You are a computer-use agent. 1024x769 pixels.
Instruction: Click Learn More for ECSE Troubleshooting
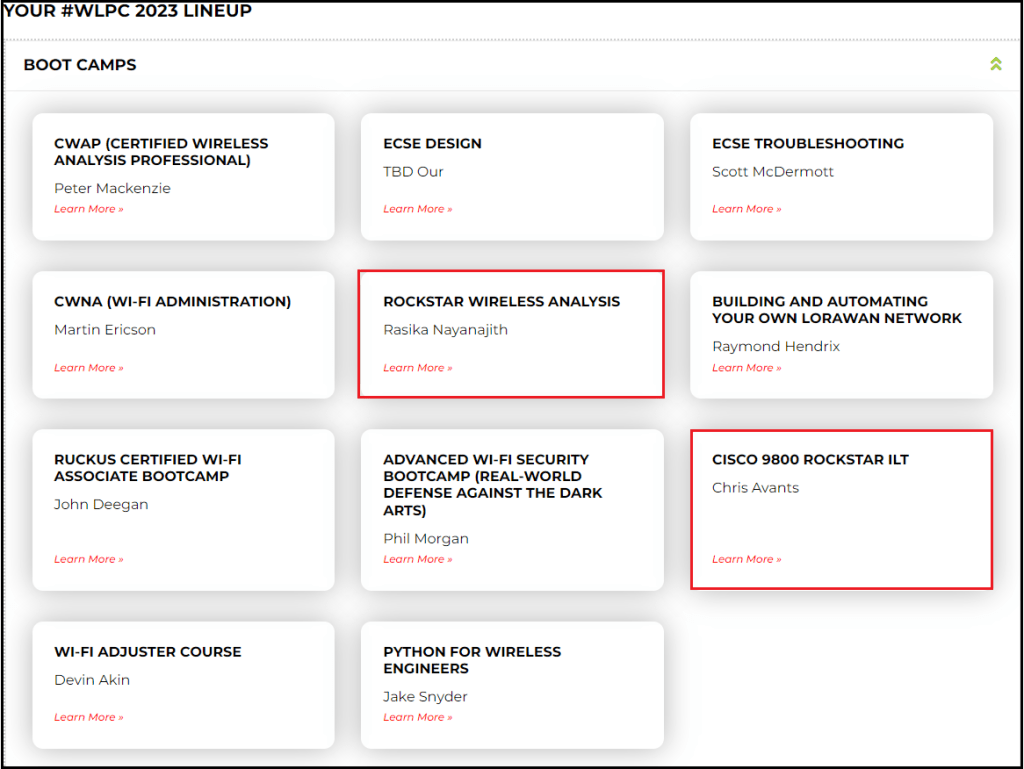tap(746, 209)
